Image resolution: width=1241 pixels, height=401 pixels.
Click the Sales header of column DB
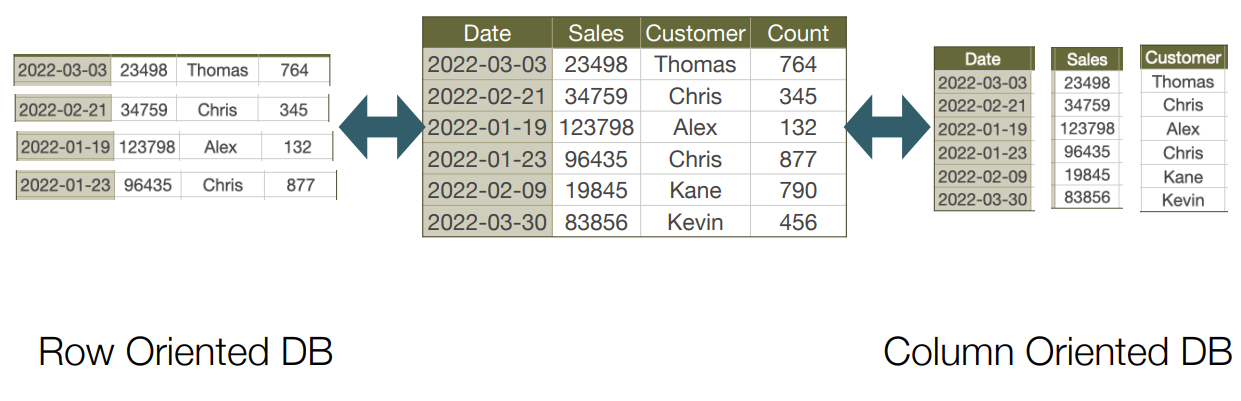(x=1086, y=59)
